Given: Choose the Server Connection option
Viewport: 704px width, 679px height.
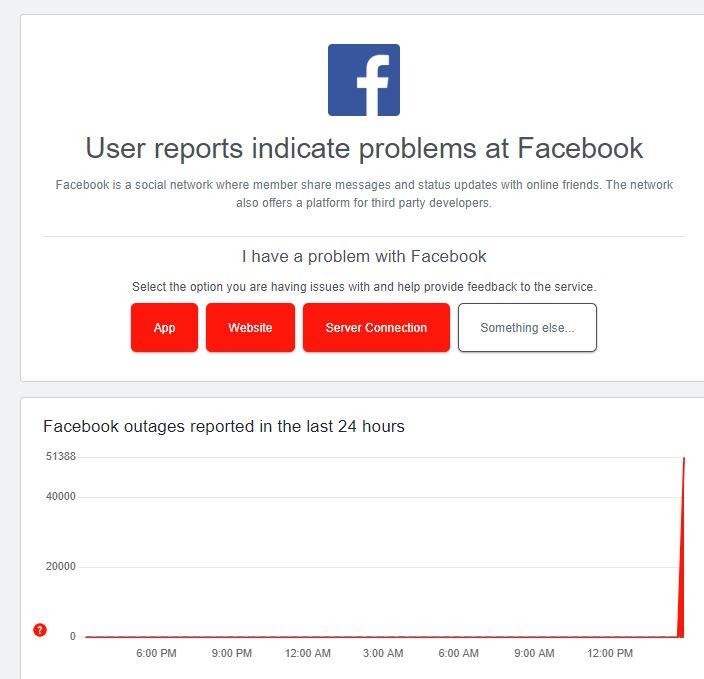Looking at the screenshot, I should (x=376, y=328).
